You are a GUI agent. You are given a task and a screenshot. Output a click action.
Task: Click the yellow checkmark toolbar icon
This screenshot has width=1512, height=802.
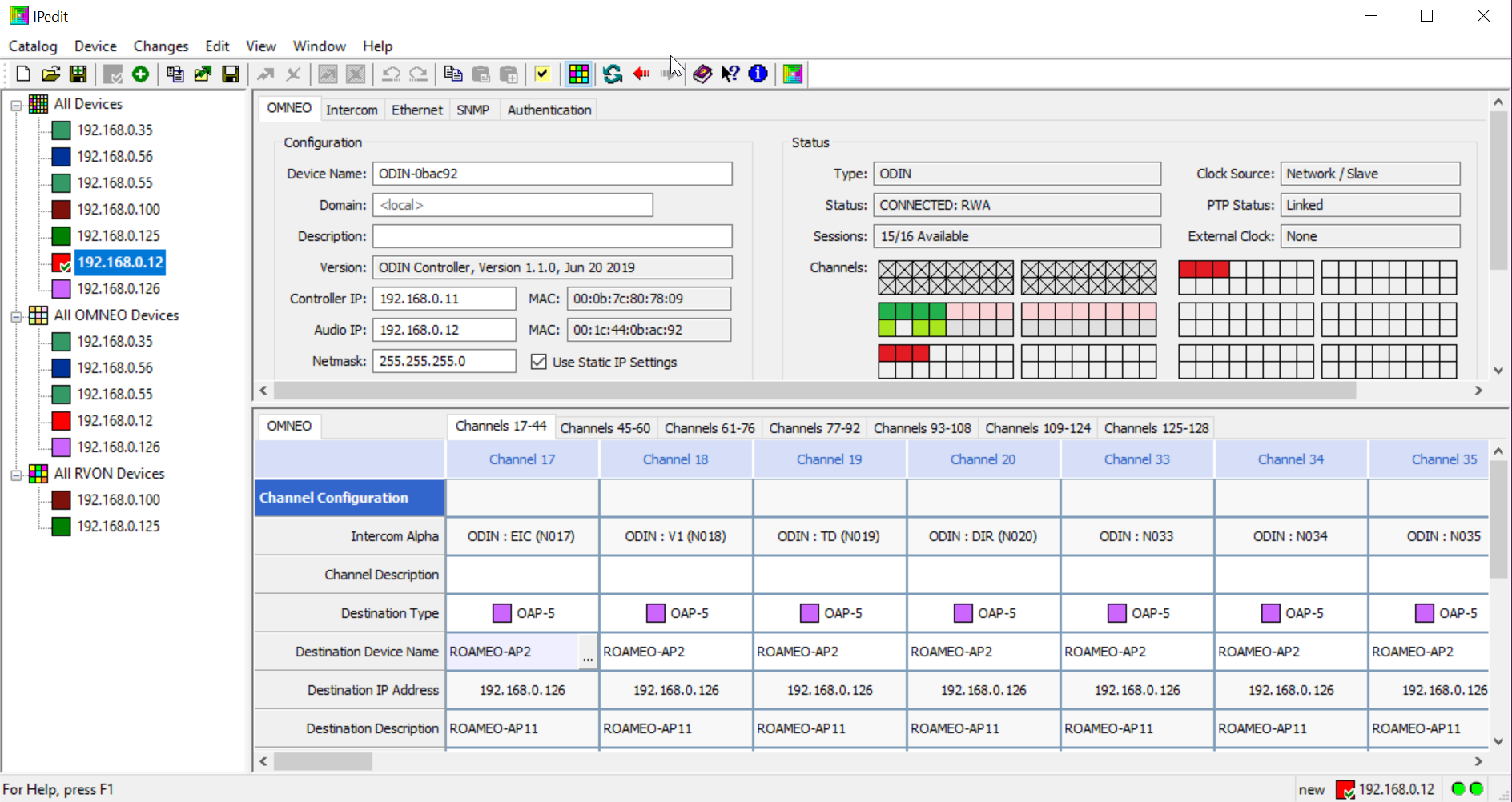tap(543, 74)
